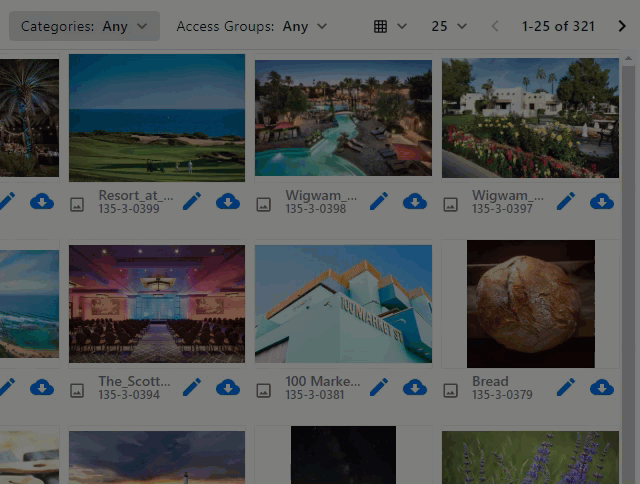Edit asset 135-3-0397 with pencil icon
Viewport: 640px width, 484px height.
[566, 201]
